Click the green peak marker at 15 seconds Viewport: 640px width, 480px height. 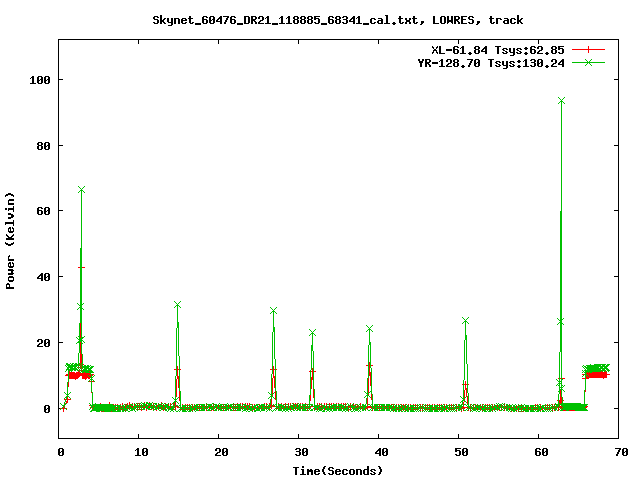tap(177, 305)
